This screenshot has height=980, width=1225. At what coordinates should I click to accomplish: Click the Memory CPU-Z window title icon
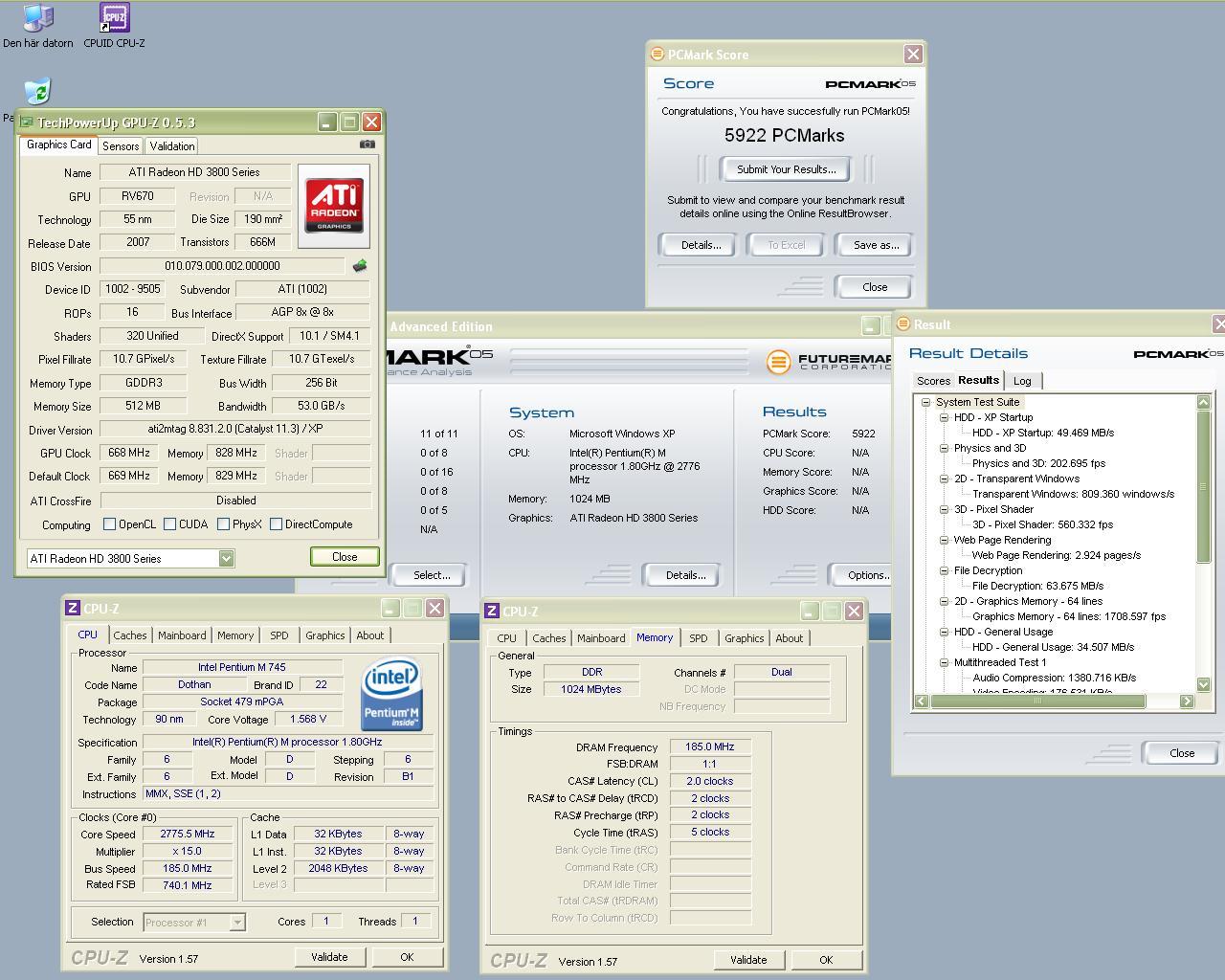click(492, 611)
